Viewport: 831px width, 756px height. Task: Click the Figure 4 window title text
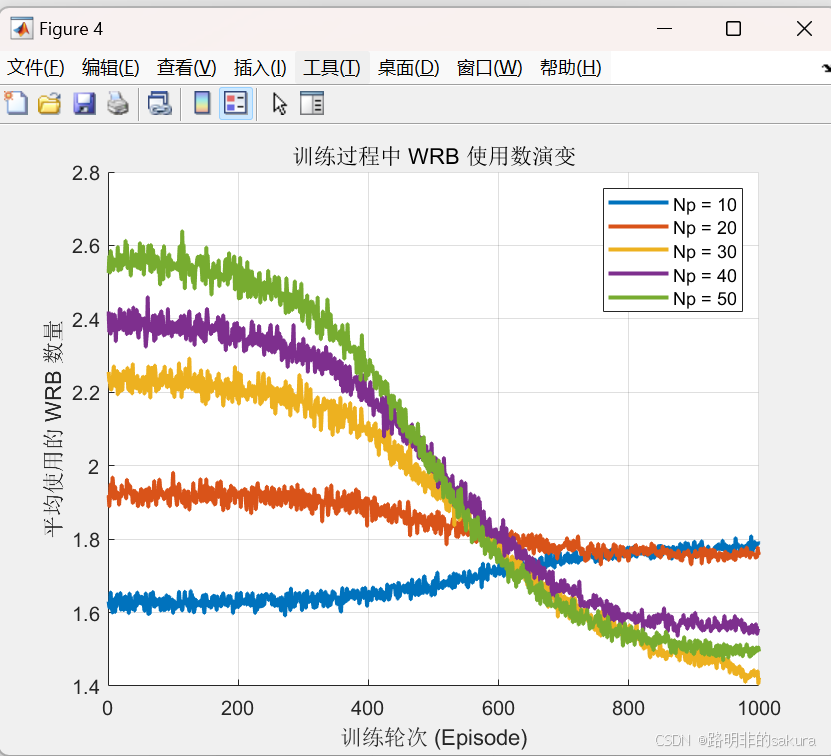71,29
